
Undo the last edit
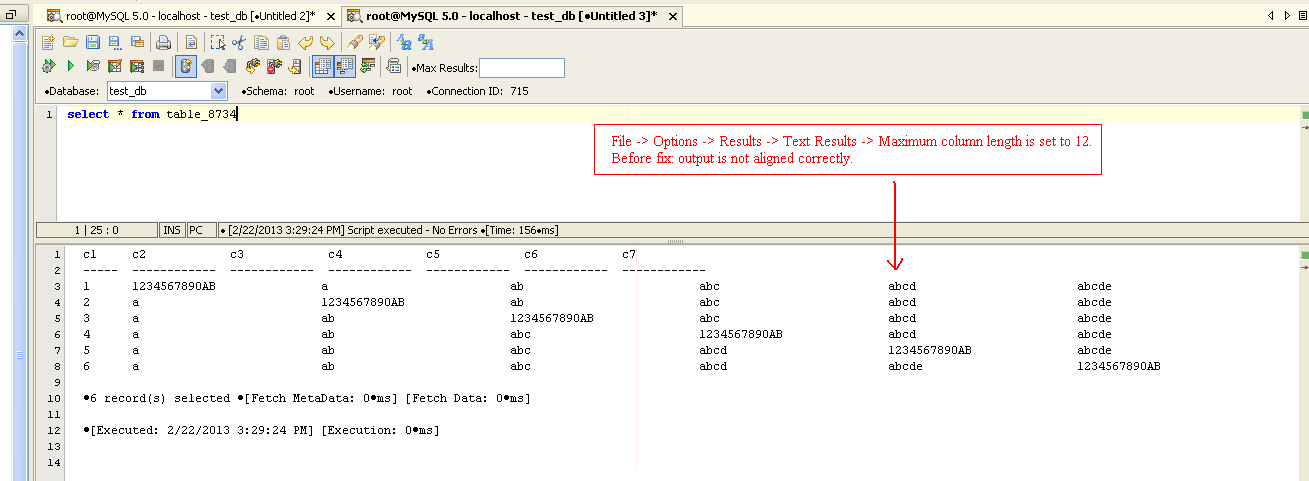click(x=305, y=42)
